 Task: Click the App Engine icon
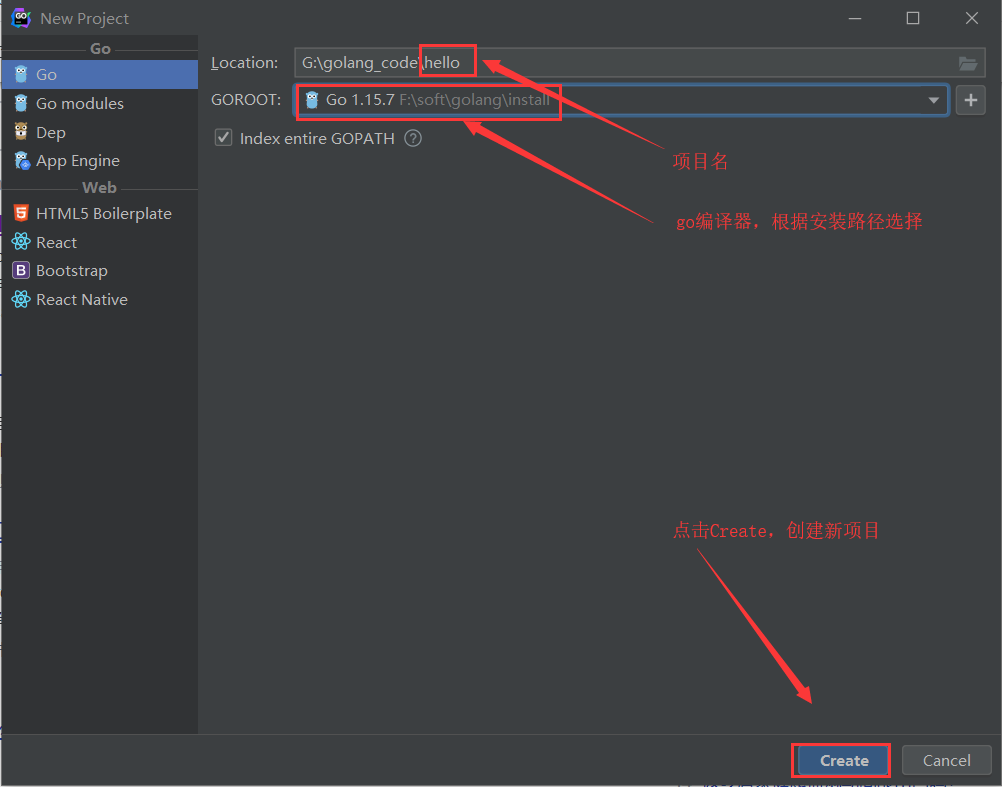22,160
